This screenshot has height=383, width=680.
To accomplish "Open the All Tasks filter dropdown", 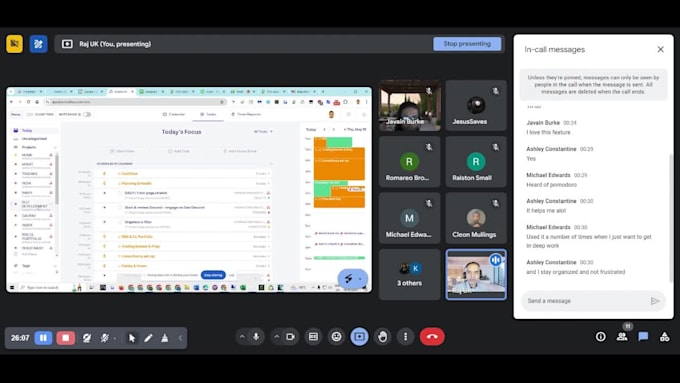I will (x=263, y=131).
